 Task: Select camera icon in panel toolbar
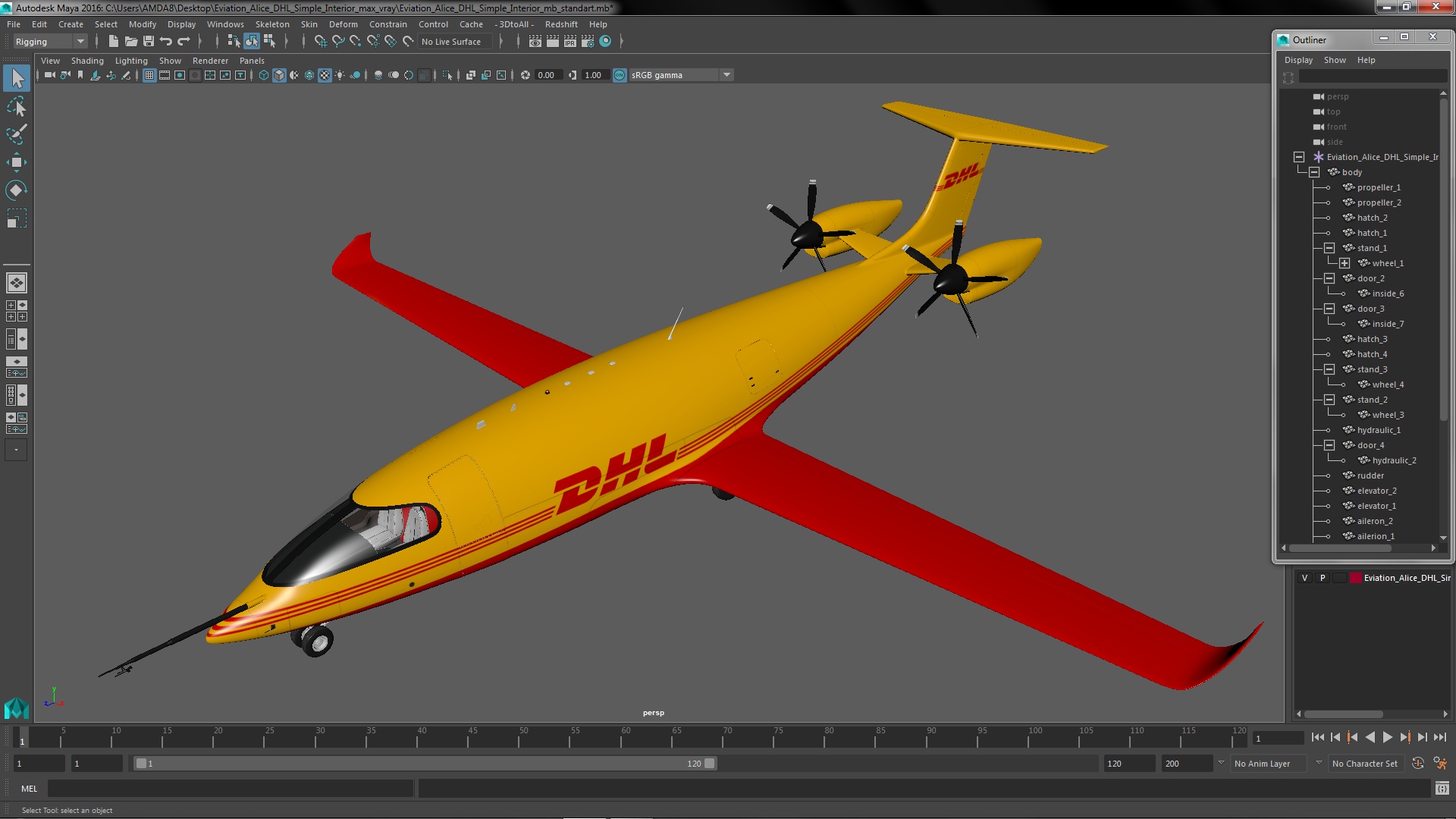[x=50, y=75]
